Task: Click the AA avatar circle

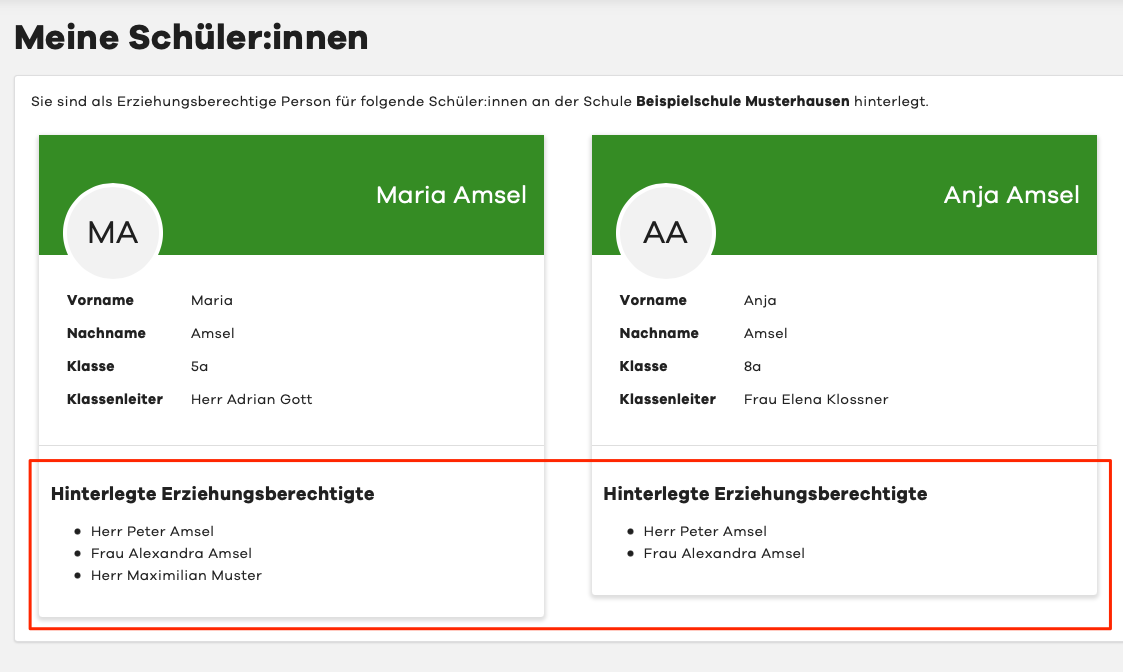Action: click(x=666, y=232)
